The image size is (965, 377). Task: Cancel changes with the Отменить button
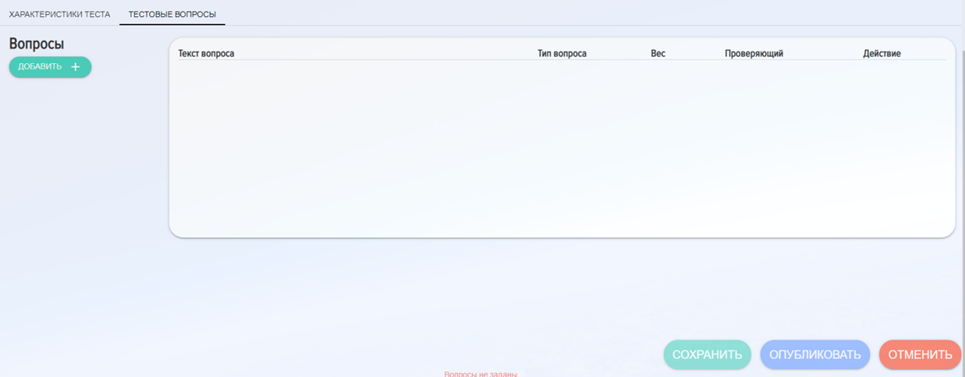point(920,355)
